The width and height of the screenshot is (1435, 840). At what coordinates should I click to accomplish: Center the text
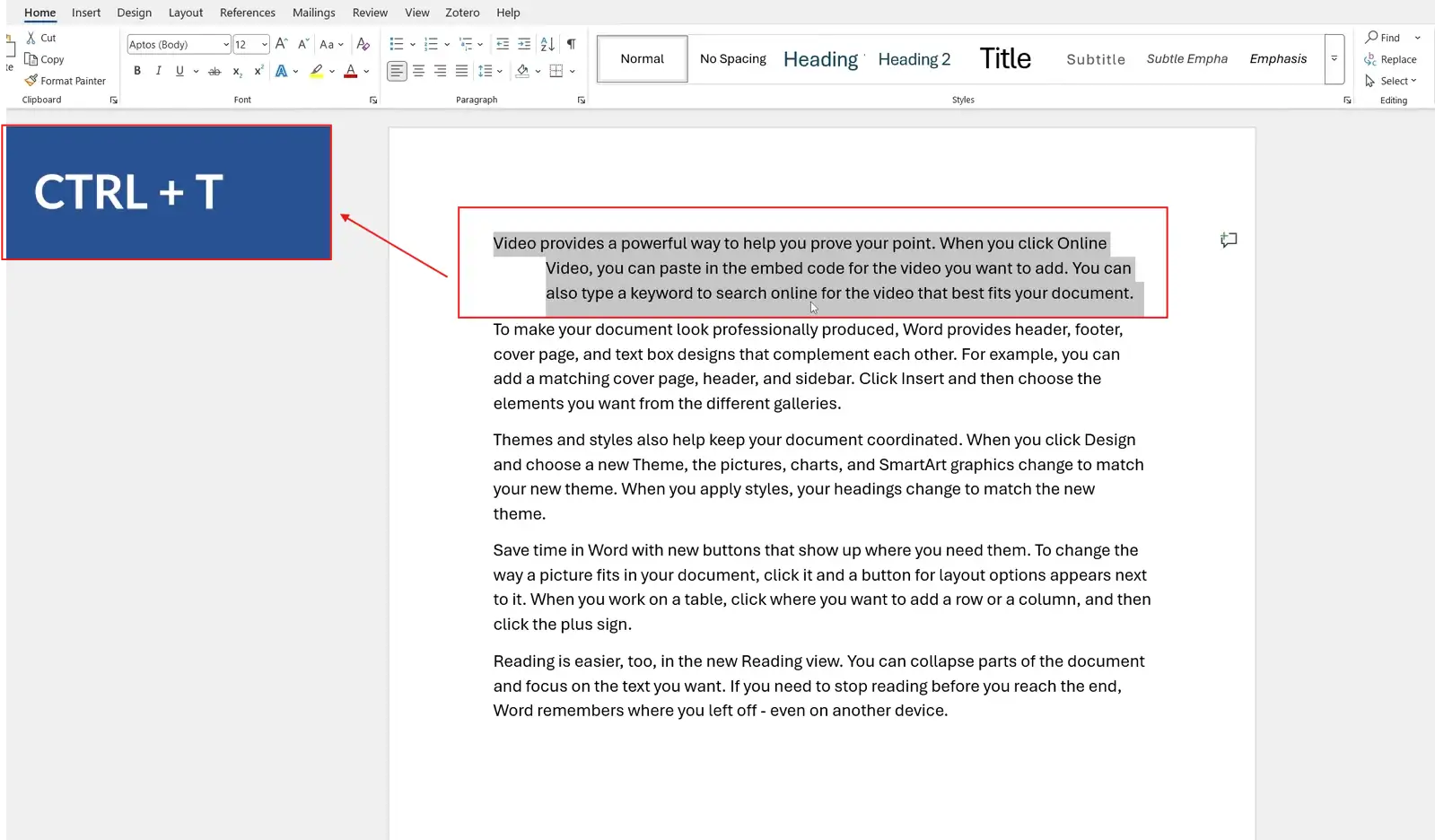(x=418, y=71)
